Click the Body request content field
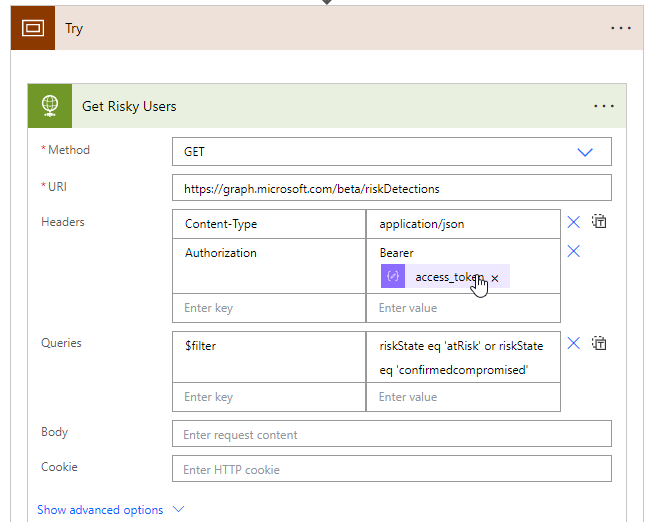 (x=391, y=434)
